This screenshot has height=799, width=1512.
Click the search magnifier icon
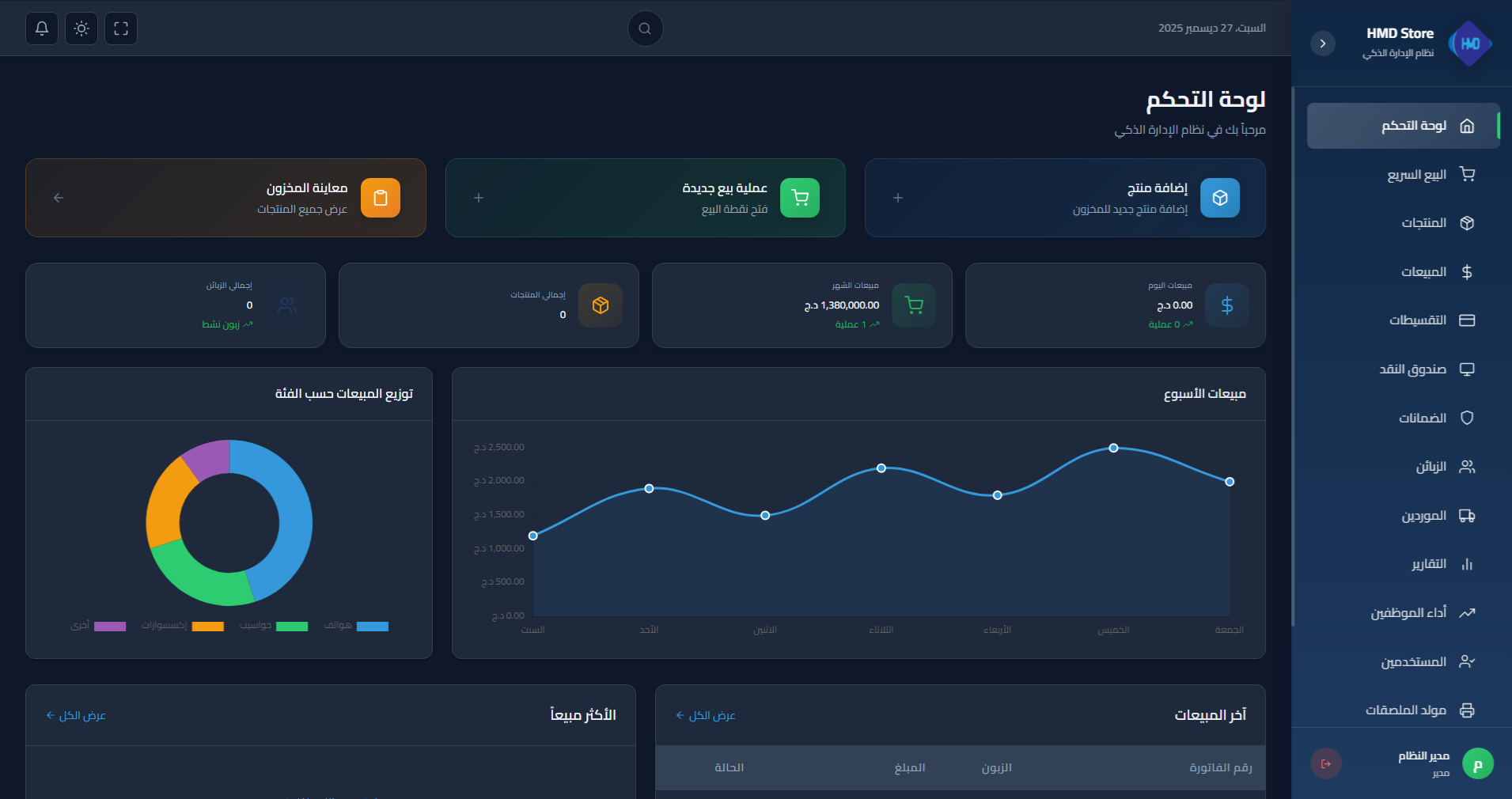pos(645,28)
